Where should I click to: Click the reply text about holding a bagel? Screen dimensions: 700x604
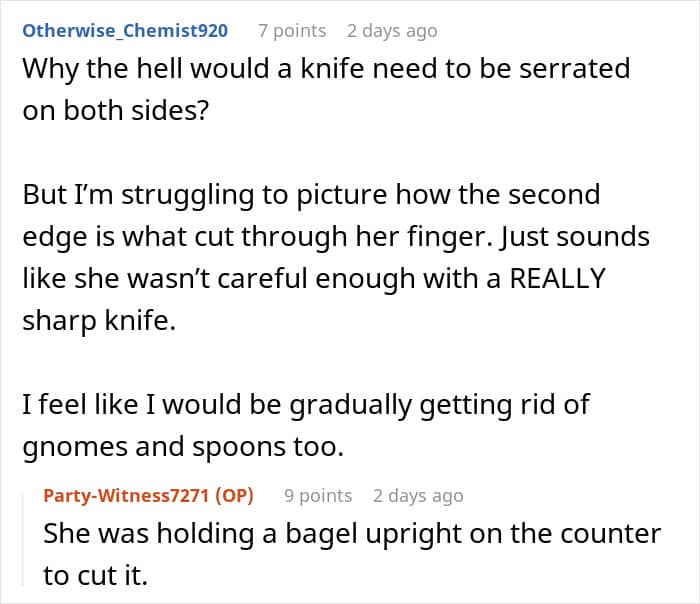click(351, 555)
